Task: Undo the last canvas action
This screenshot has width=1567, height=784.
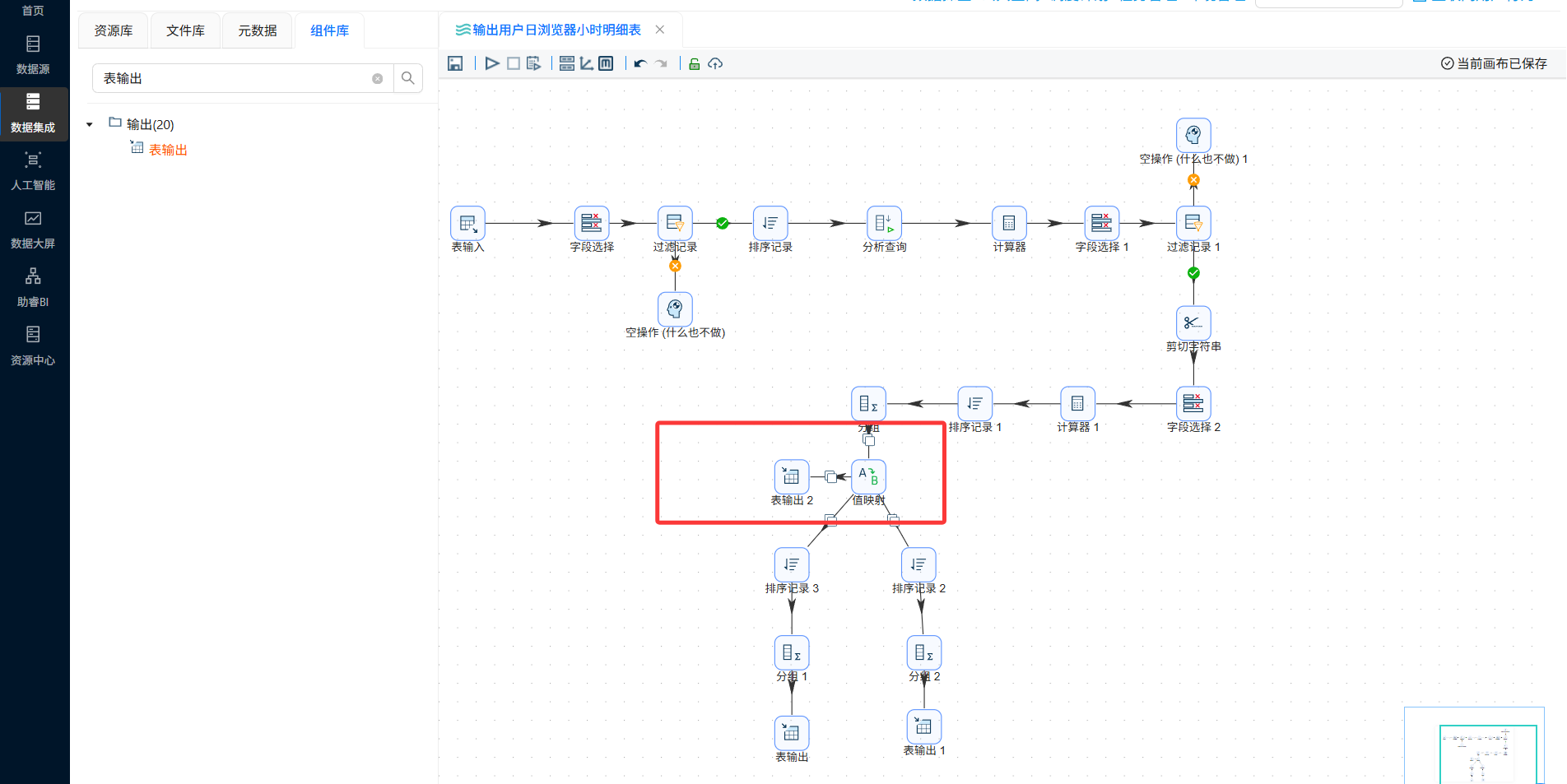Action: click(640, 63)
